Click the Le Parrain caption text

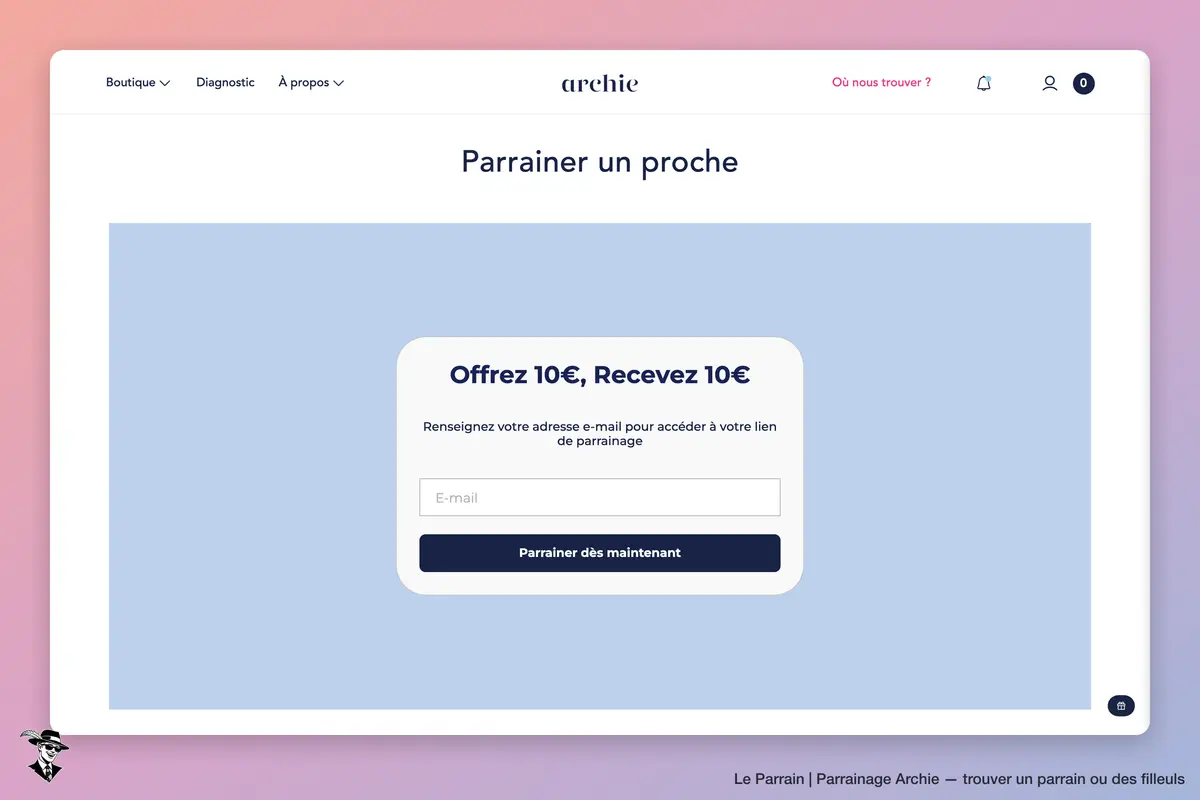[959, 779]
